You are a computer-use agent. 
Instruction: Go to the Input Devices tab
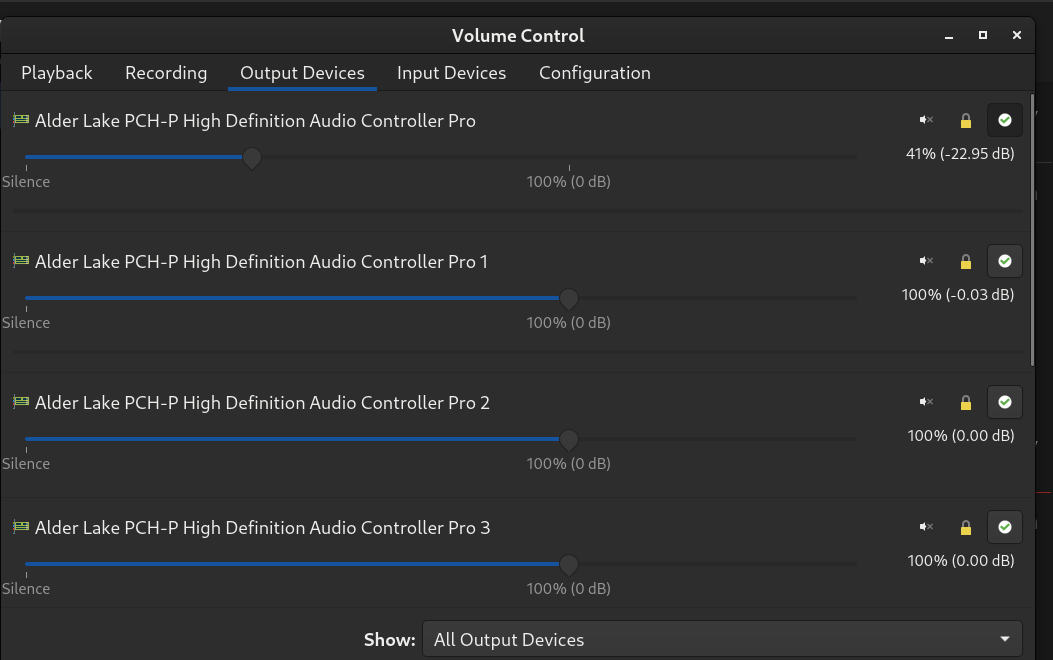pyautogui.click(x=451, y=73)
